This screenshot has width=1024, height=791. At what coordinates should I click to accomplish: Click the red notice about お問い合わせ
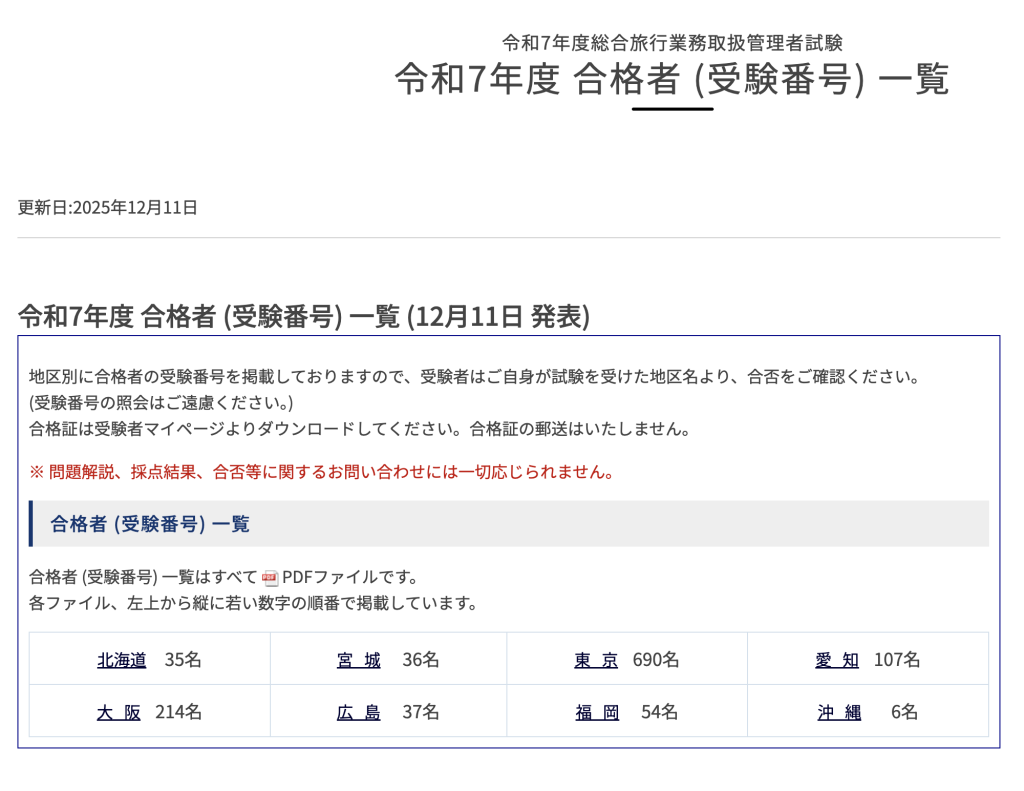coord(322,472)
